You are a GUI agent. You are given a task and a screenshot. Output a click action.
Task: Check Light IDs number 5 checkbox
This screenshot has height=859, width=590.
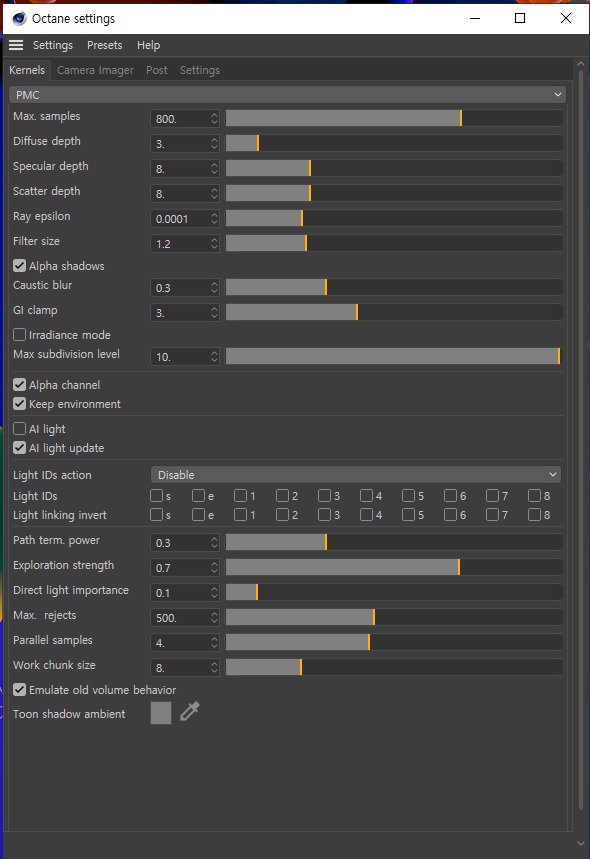click(x=408, y=496)
